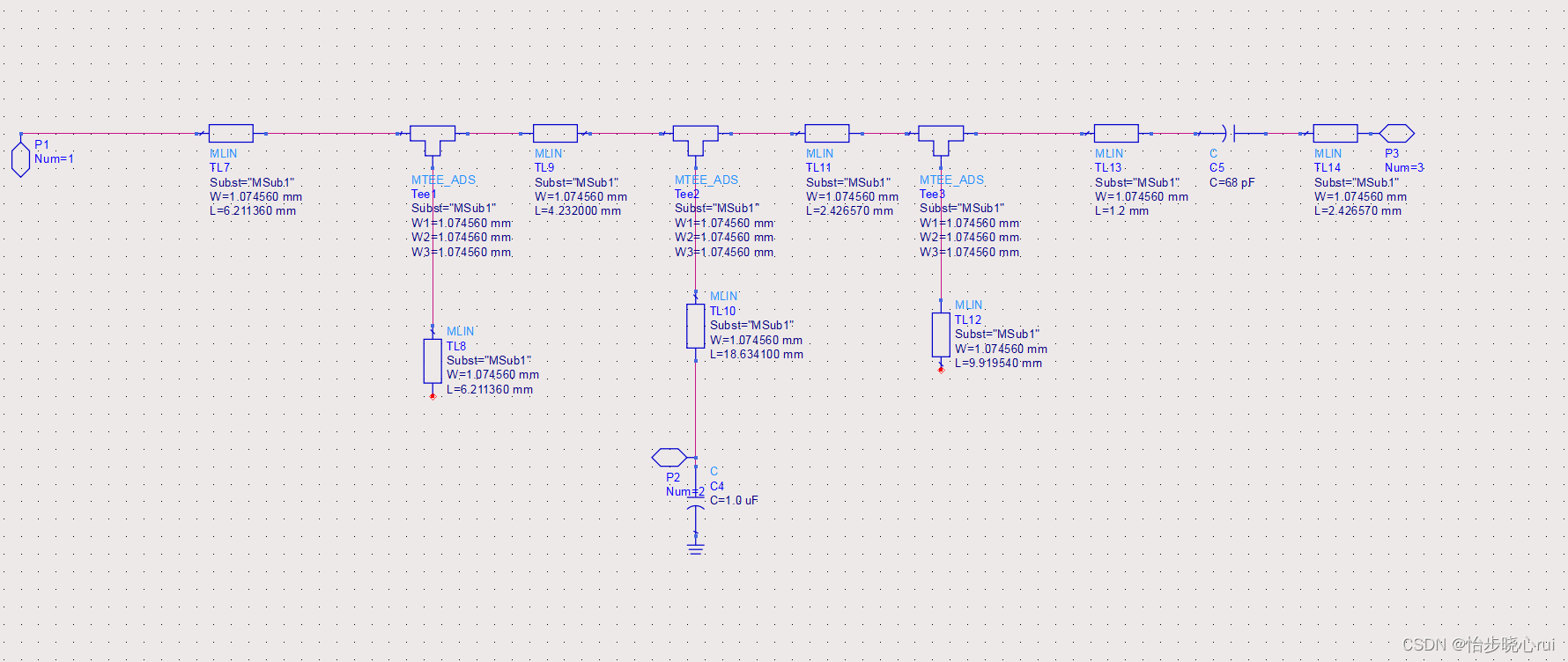
Task: Select the P1 port terminal symbol
Action: (x=20, y=159)
